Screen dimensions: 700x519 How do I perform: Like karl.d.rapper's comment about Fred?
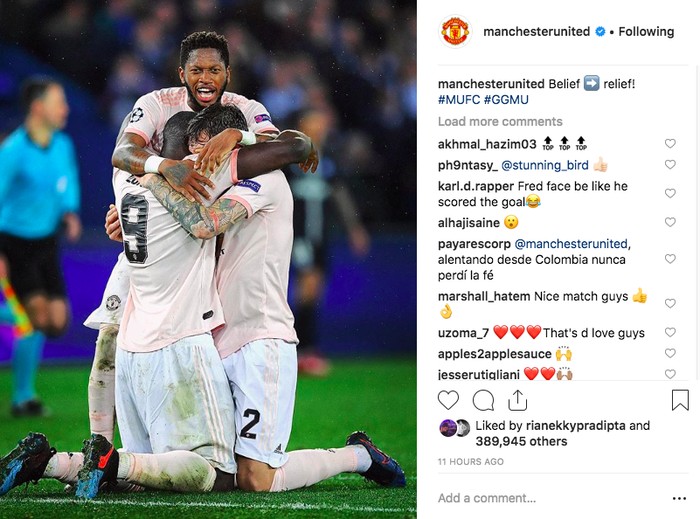tap(670, 193)
